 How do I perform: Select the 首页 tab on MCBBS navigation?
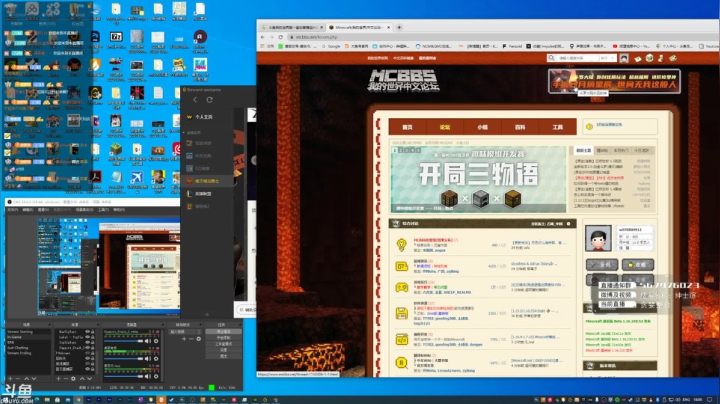point(407,127)
